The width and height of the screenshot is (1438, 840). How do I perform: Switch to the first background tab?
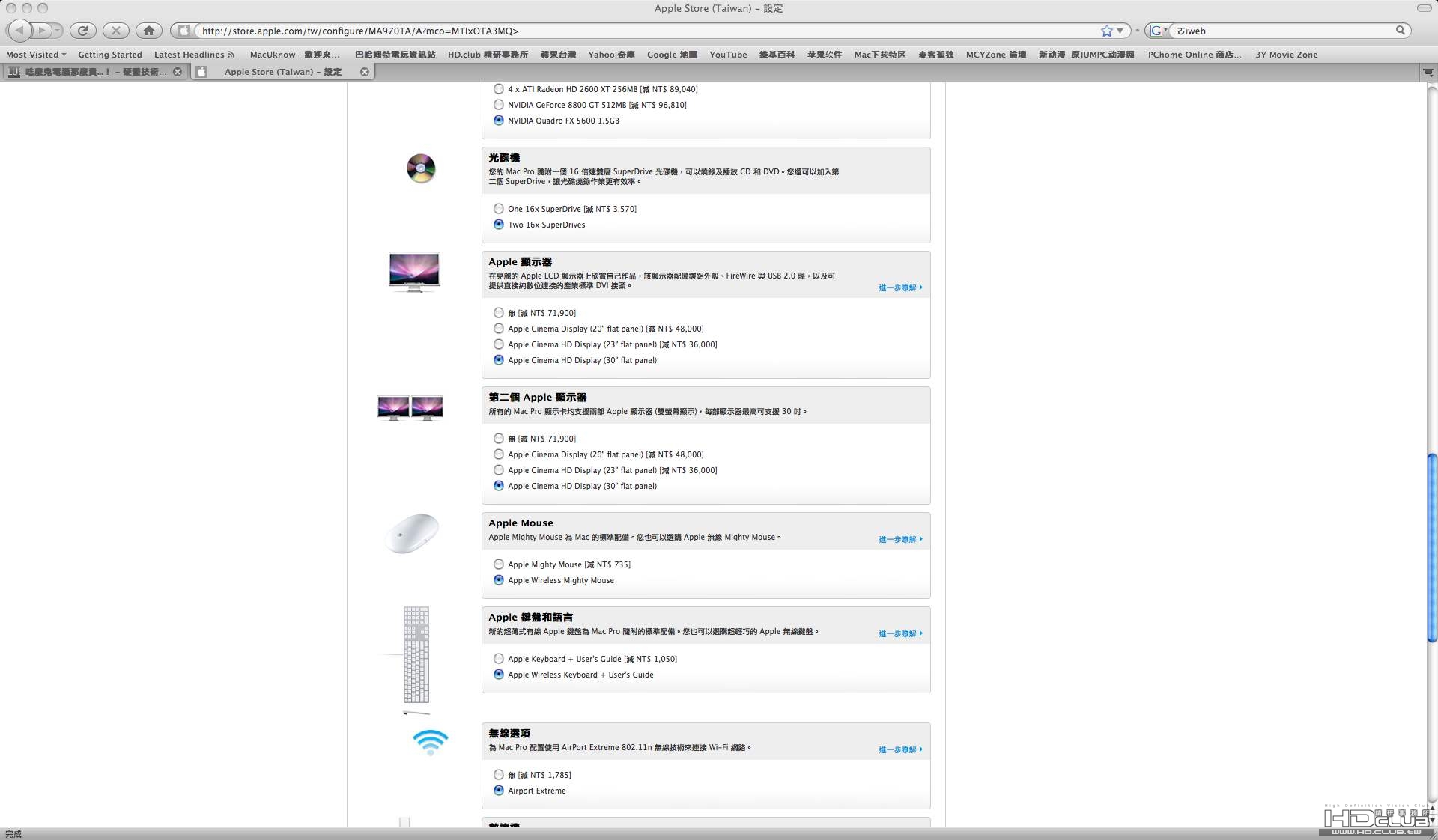[x=94, y=72]
